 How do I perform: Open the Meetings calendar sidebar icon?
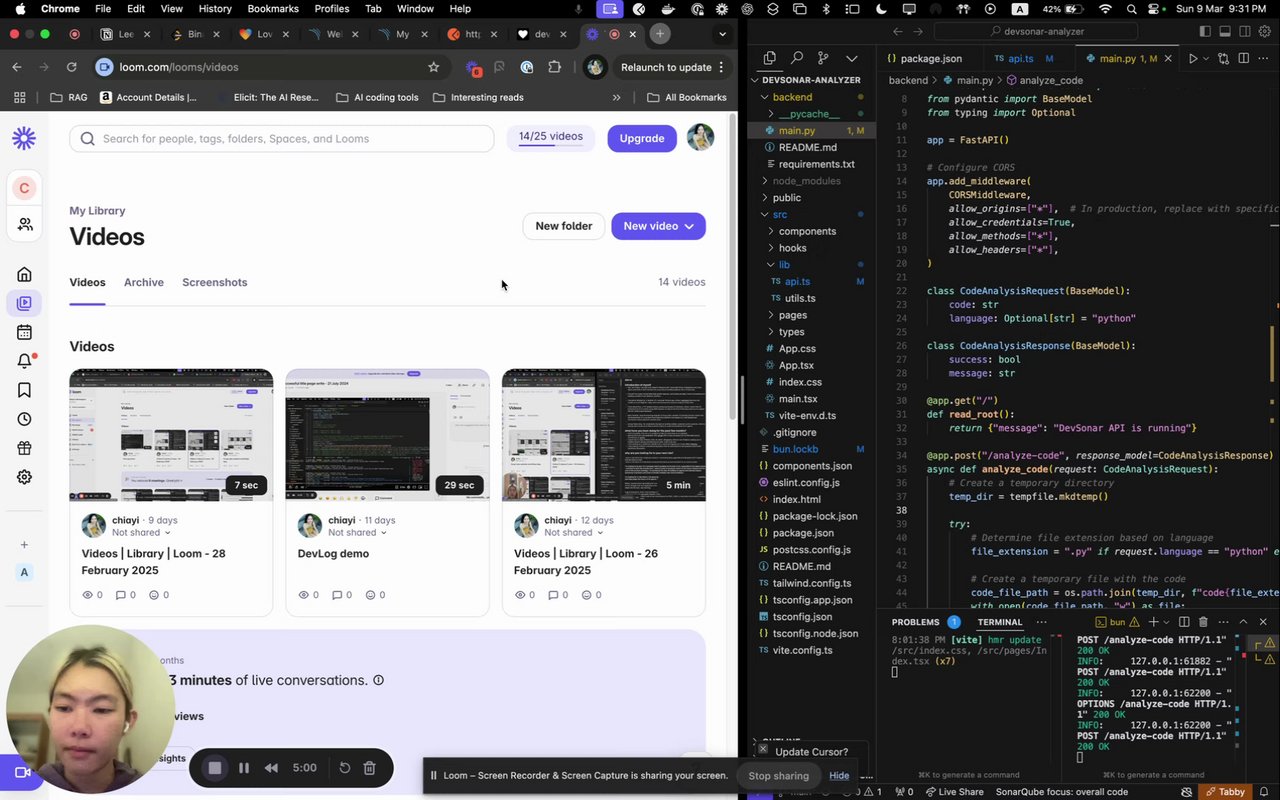25,332
